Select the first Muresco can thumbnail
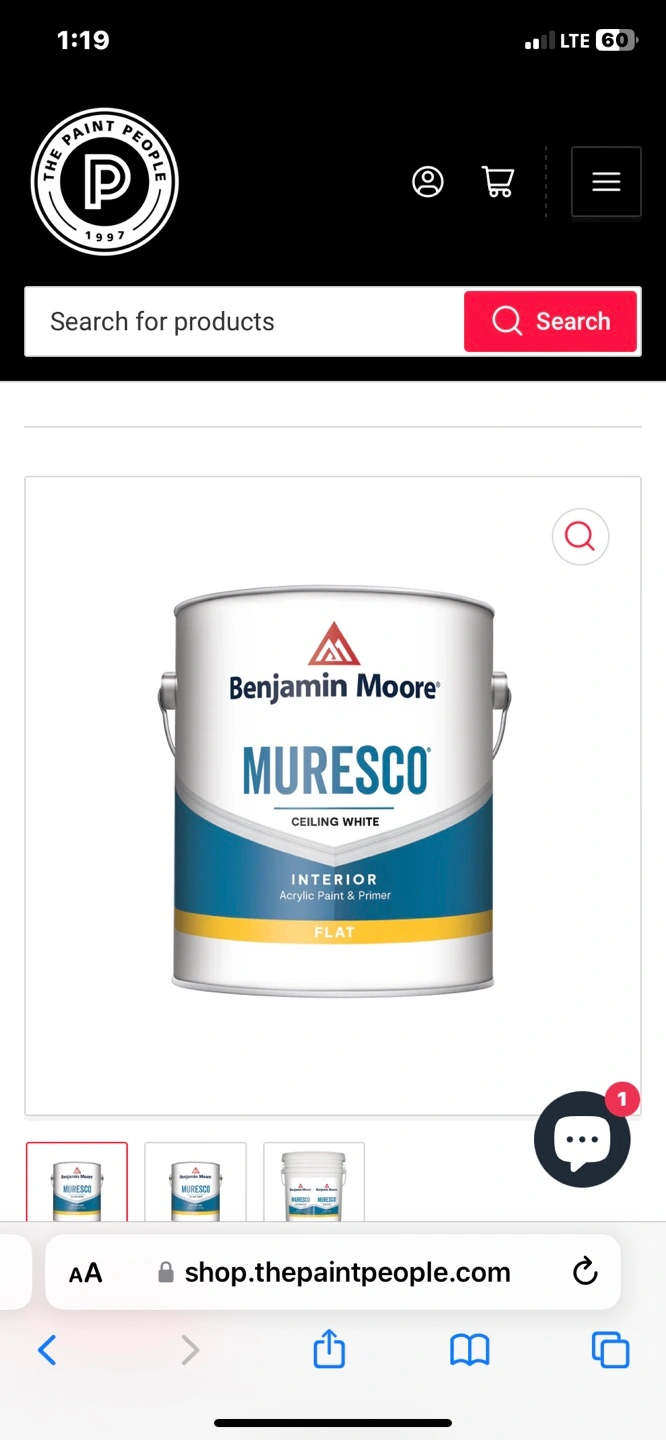Screen dimensions: 666x1440 77,1182
